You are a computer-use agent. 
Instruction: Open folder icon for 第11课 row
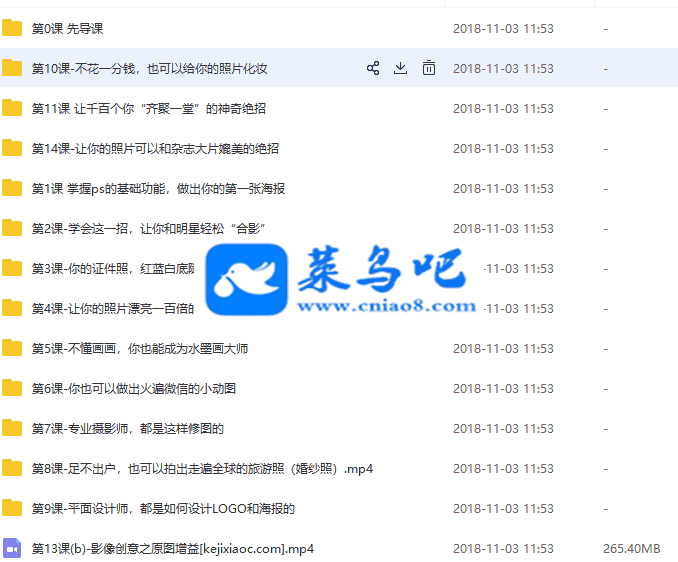(x=12, y=108)
